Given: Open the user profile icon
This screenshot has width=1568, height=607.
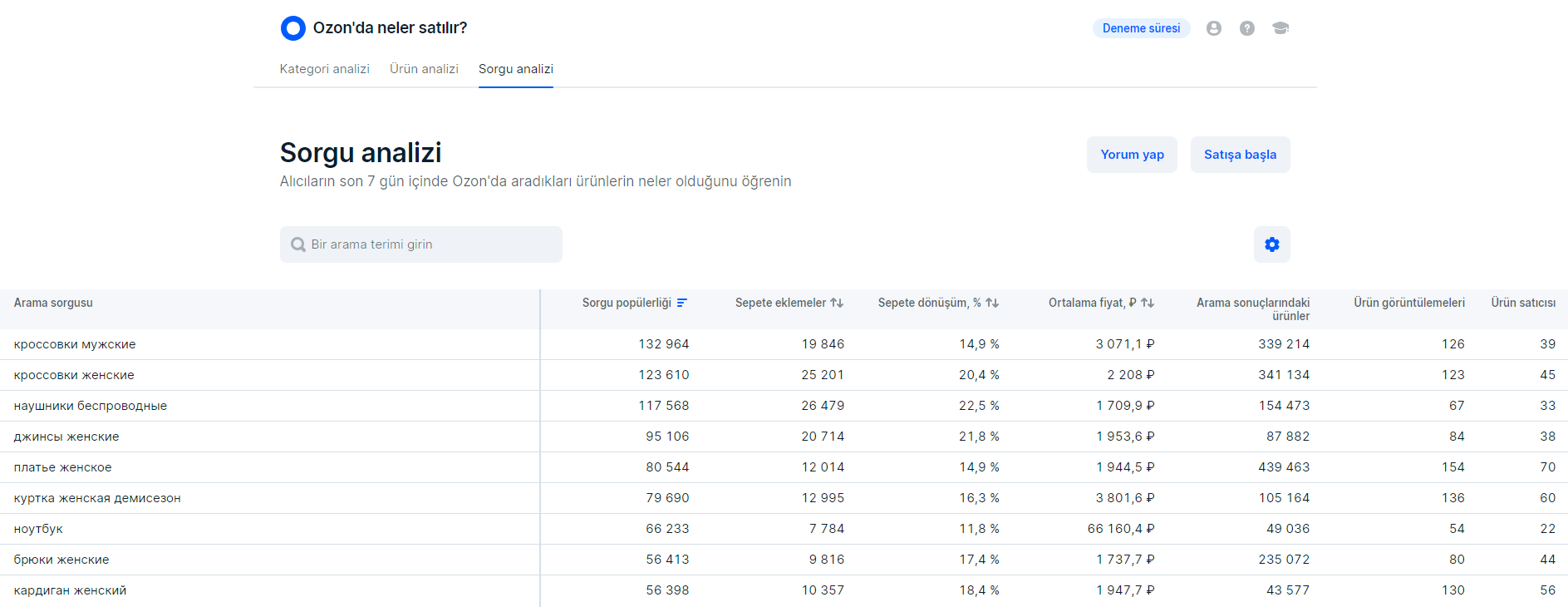Looking at the screenshot, I should click(1214, 28).
